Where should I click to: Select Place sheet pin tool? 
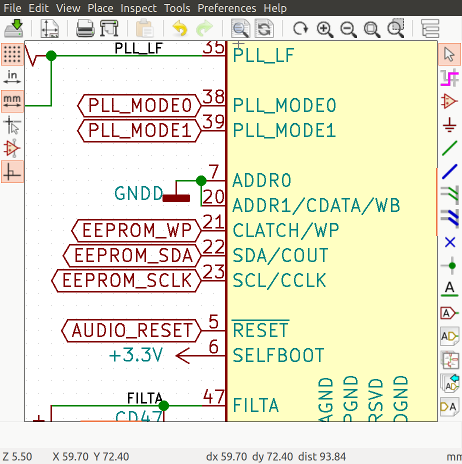point(449,407)
